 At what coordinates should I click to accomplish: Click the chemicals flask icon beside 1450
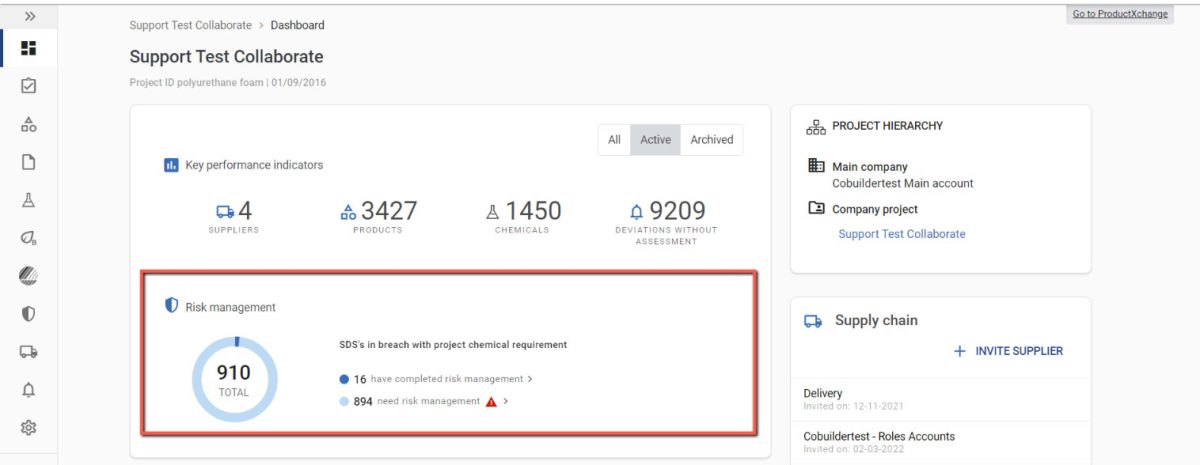[x=492, y=212]
